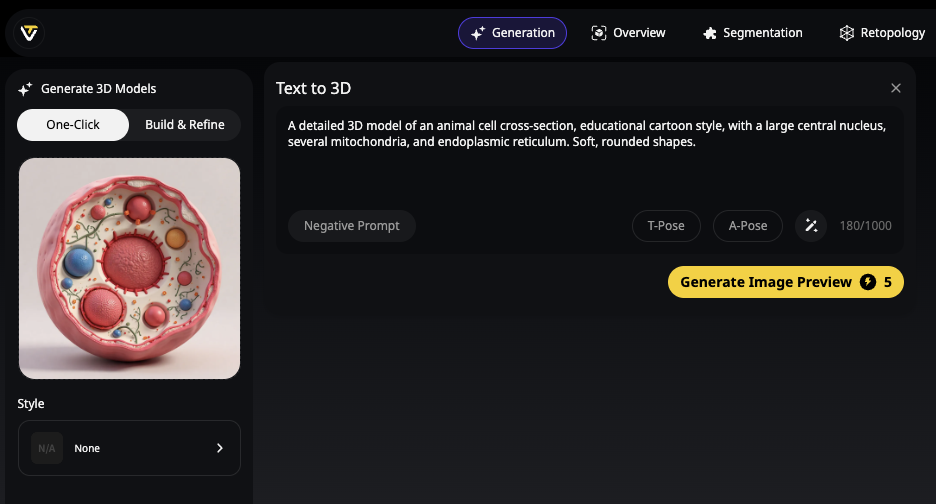This screenshot has height=504, width=936.
Task: Click the lightning credit icon on Generate button
Action: click(x=867, y=282)
